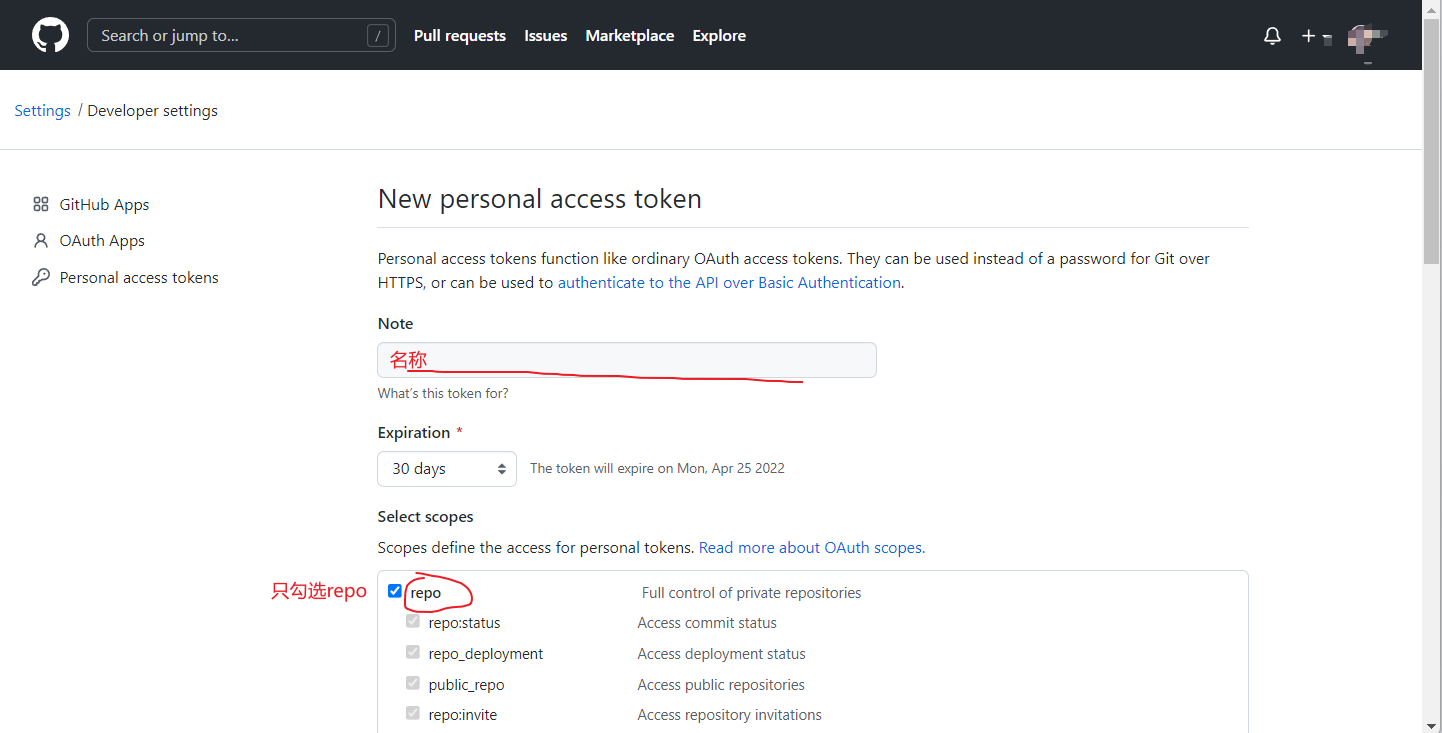Image resolution: width=1442 pixels, height=733 pixels.
Task: Open Issues in the top navigation
Action: (x=546, y=36)
